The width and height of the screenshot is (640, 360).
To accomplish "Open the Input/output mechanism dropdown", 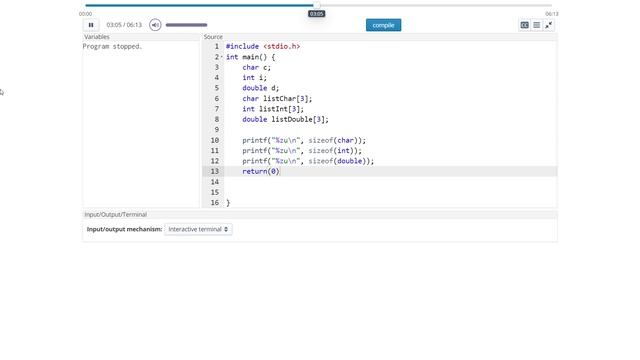I will tap(198, 229).
